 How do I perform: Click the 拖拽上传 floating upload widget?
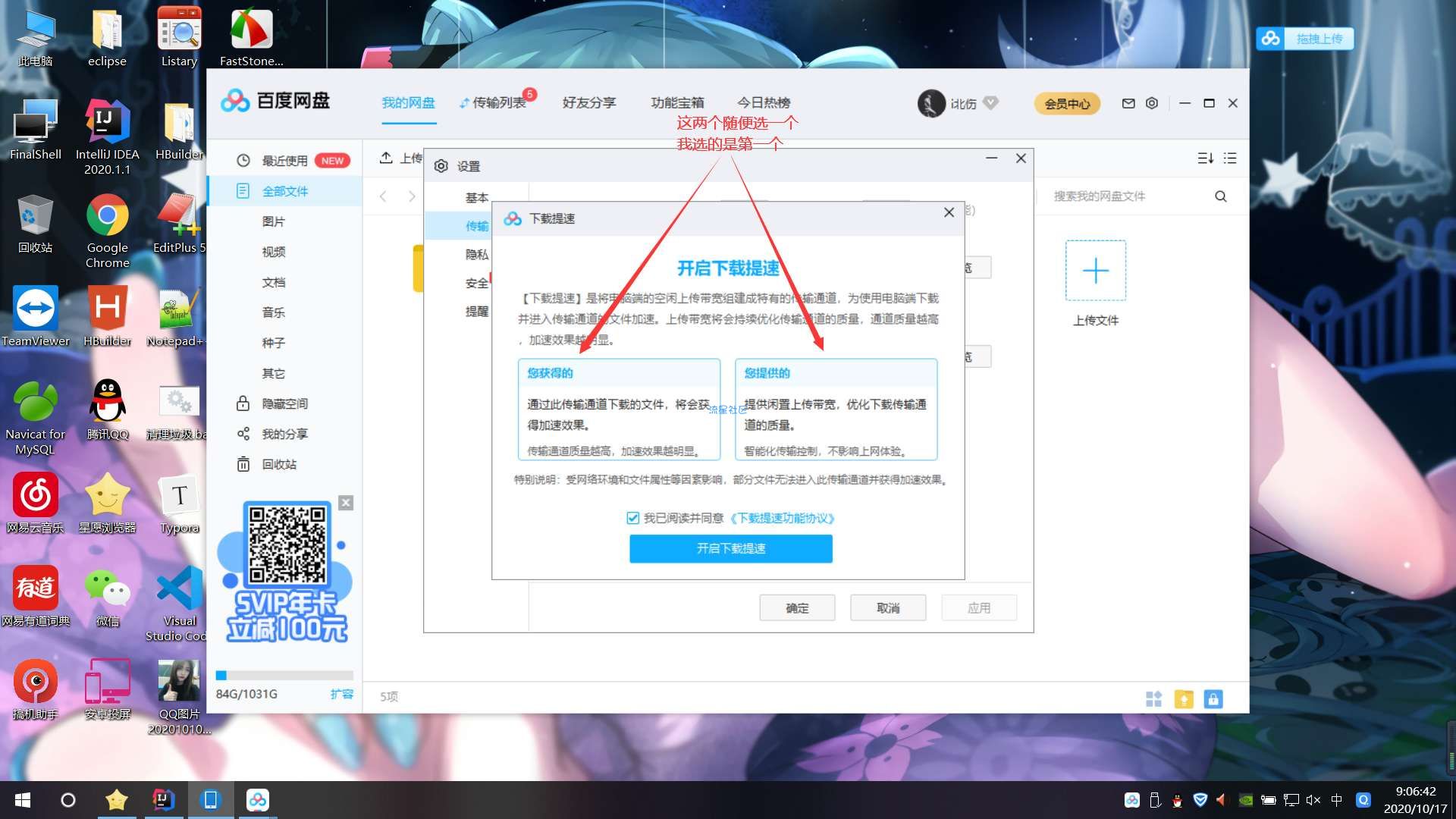(x=1304, y=39)
